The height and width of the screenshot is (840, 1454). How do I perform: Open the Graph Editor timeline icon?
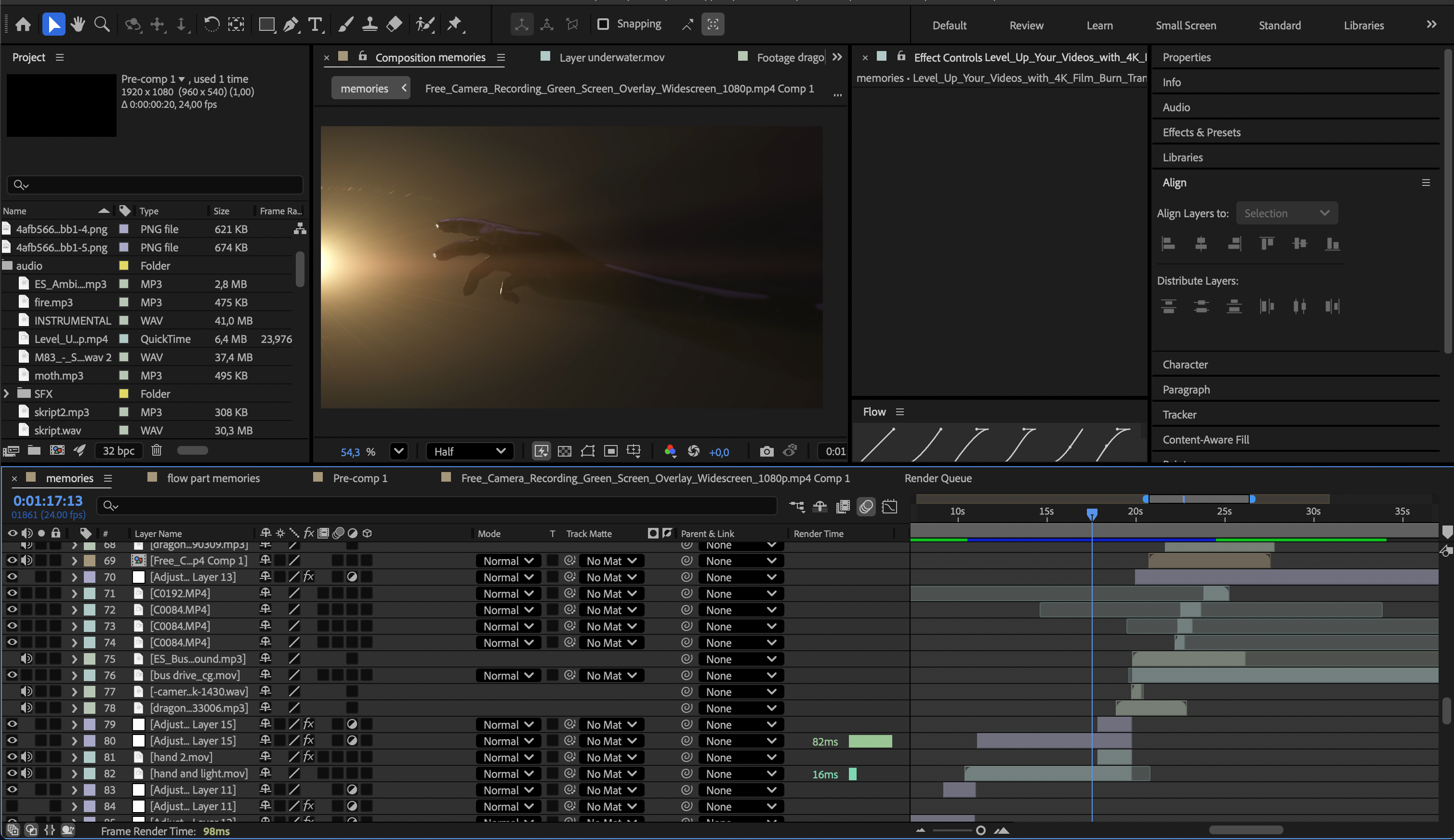coord(890,507)
